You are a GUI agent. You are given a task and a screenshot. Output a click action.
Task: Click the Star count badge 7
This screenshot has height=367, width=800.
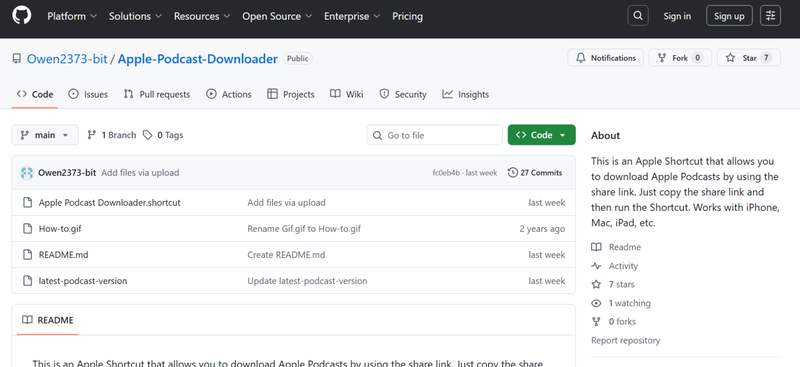click(x=766, y=58)
